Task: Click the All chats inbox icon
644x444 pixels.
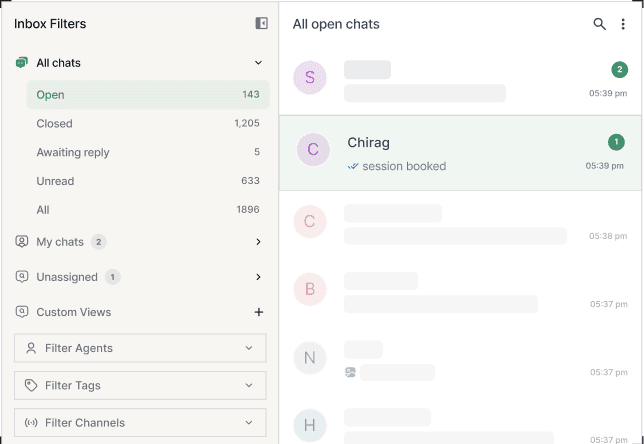Action: [x=22, y=63]
